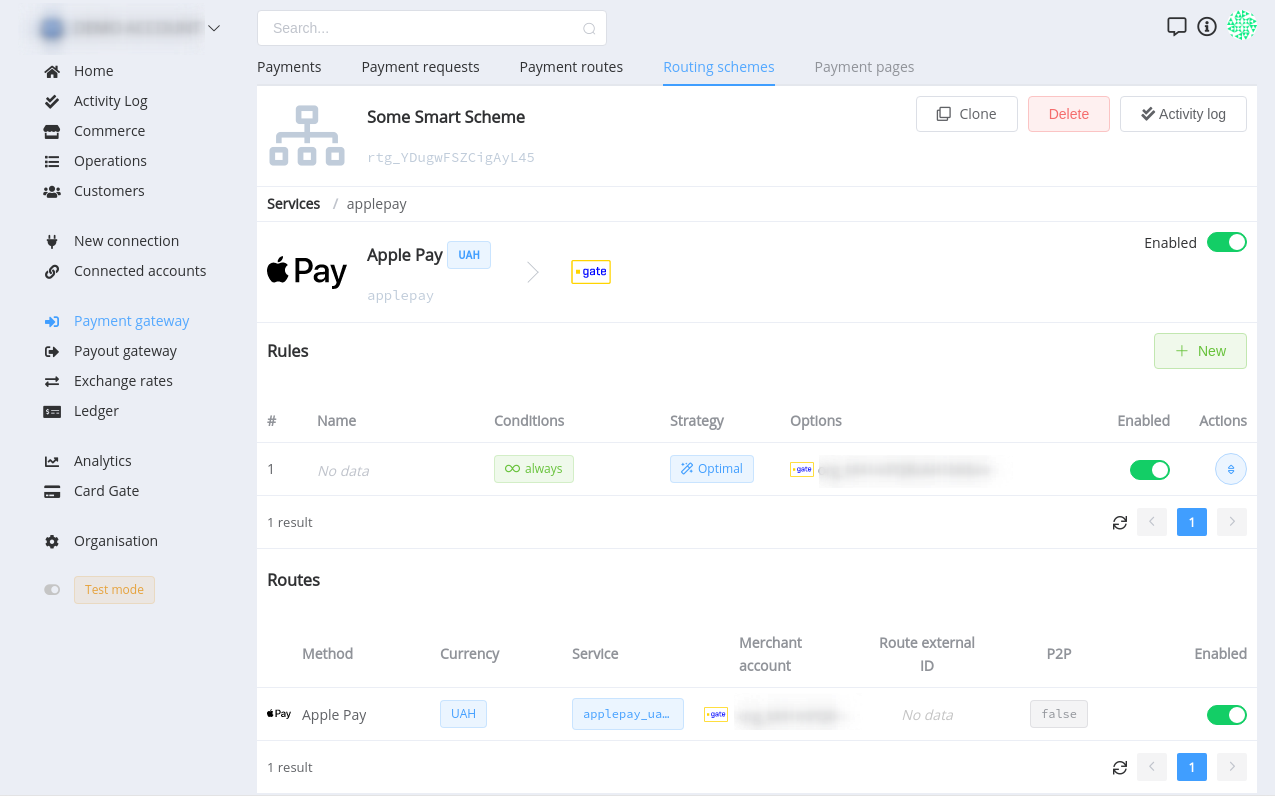Go to previous page of Rules
1275x796 pixels.
tap(1152, 522)
